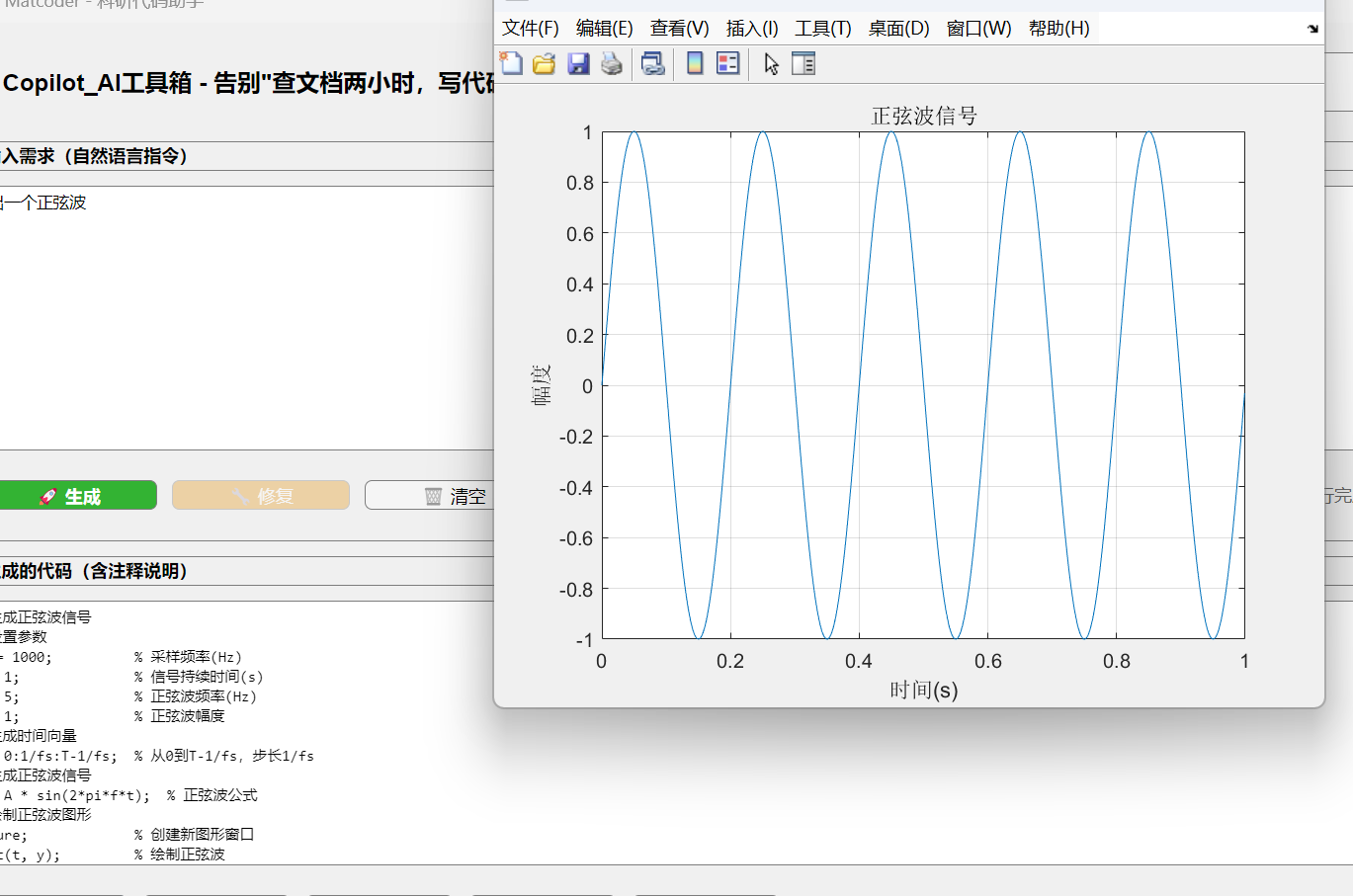The height and width of the screenshot is (896, 1353).
Task: Click the Link Plot toolbar icon
Action: click(x=652, y=64)
